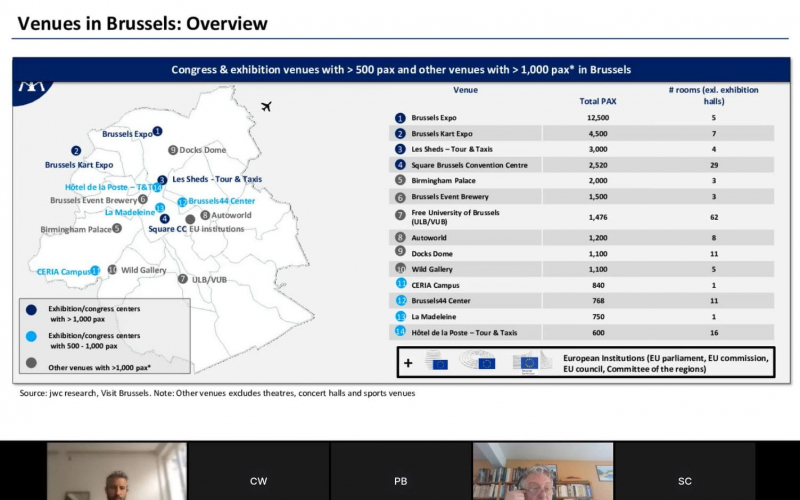The image size is (800, 500).
Task: Click Brussels Event Brewery name in table
Action: [x=450, y=196]
